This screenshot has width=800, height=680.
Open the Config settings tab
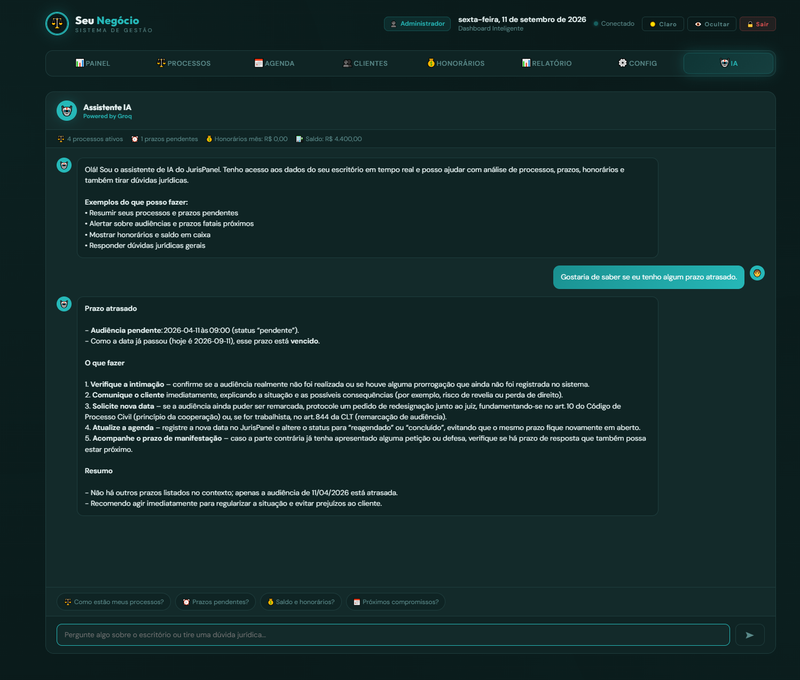tap(638, 63)
